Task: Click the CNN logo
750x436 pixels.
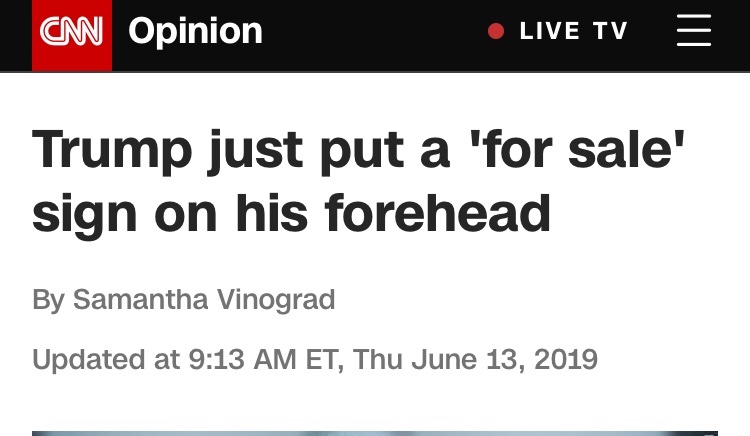Action: coord(71,34)
